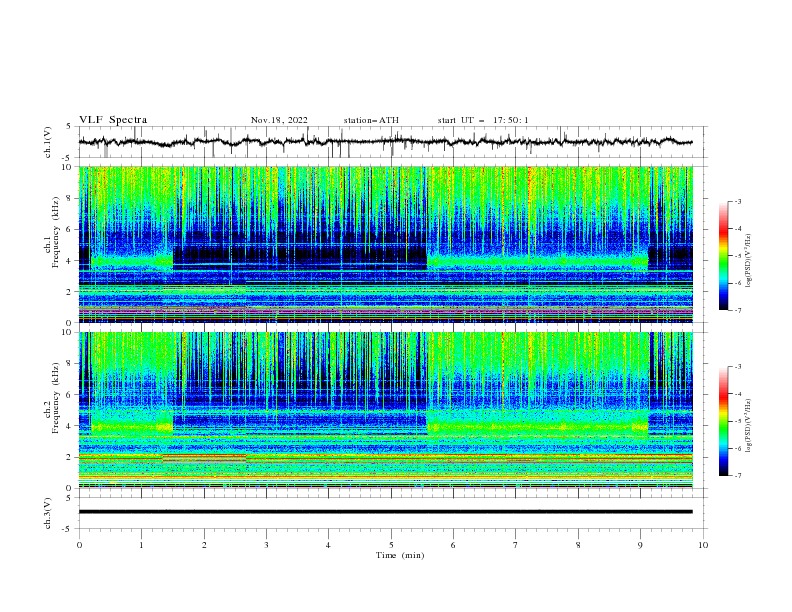The height and width of the screenshot is (612, 792).
Task: Click the "ch.1(V)" axis label of the top waveform
Action: pos(48,142)
